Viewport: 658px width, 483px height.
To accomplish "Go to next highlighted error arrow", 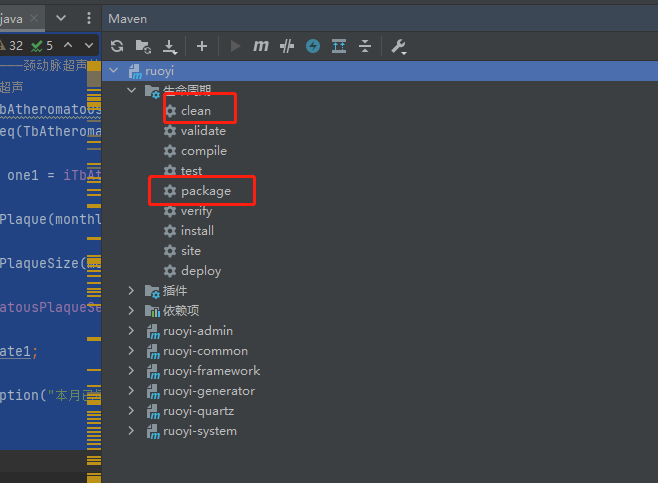I will tap(89, 45).
